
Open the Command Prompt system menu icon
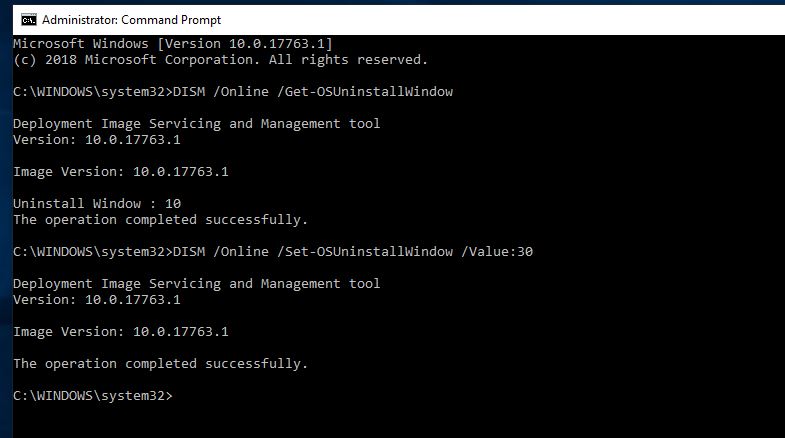pos(29,19)
